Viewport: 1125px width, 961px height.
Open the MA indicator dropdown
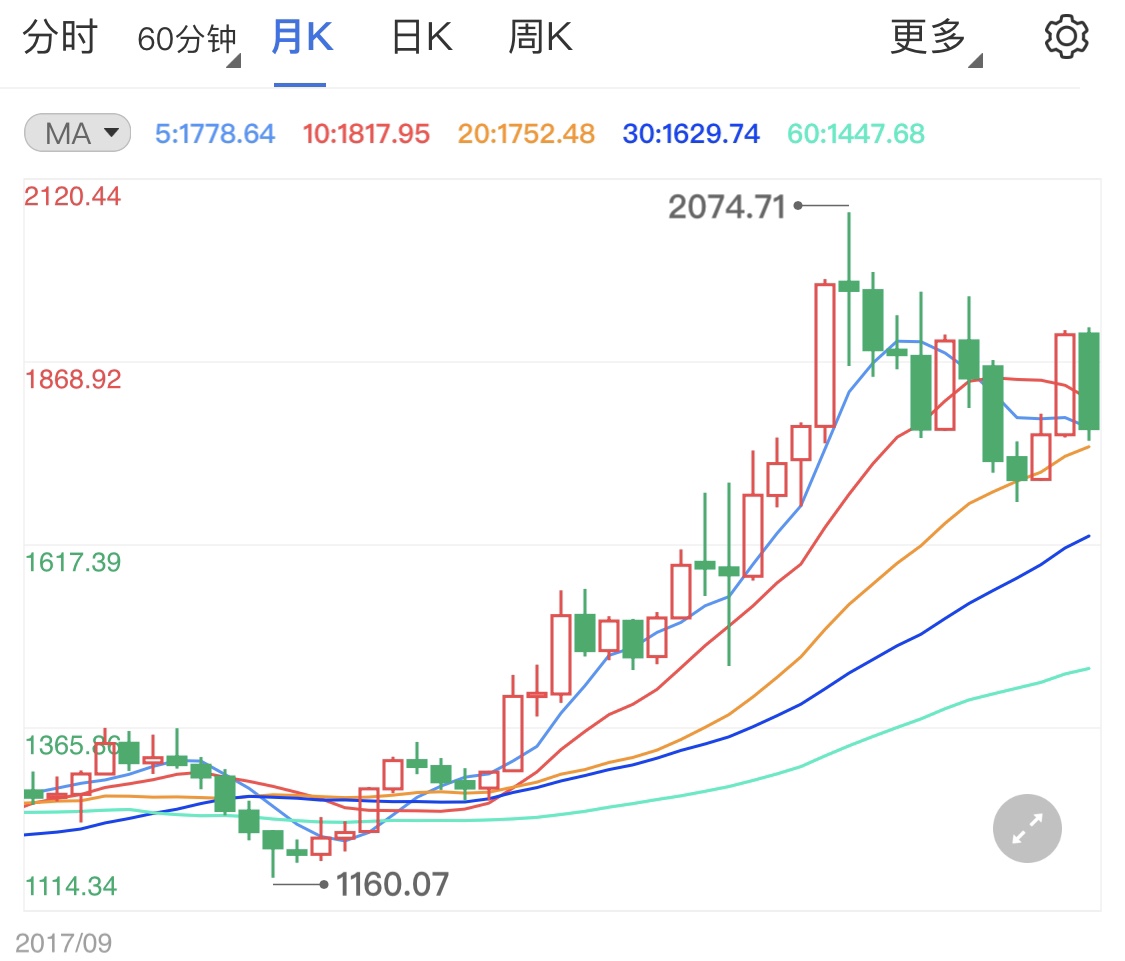pos(77,133)
